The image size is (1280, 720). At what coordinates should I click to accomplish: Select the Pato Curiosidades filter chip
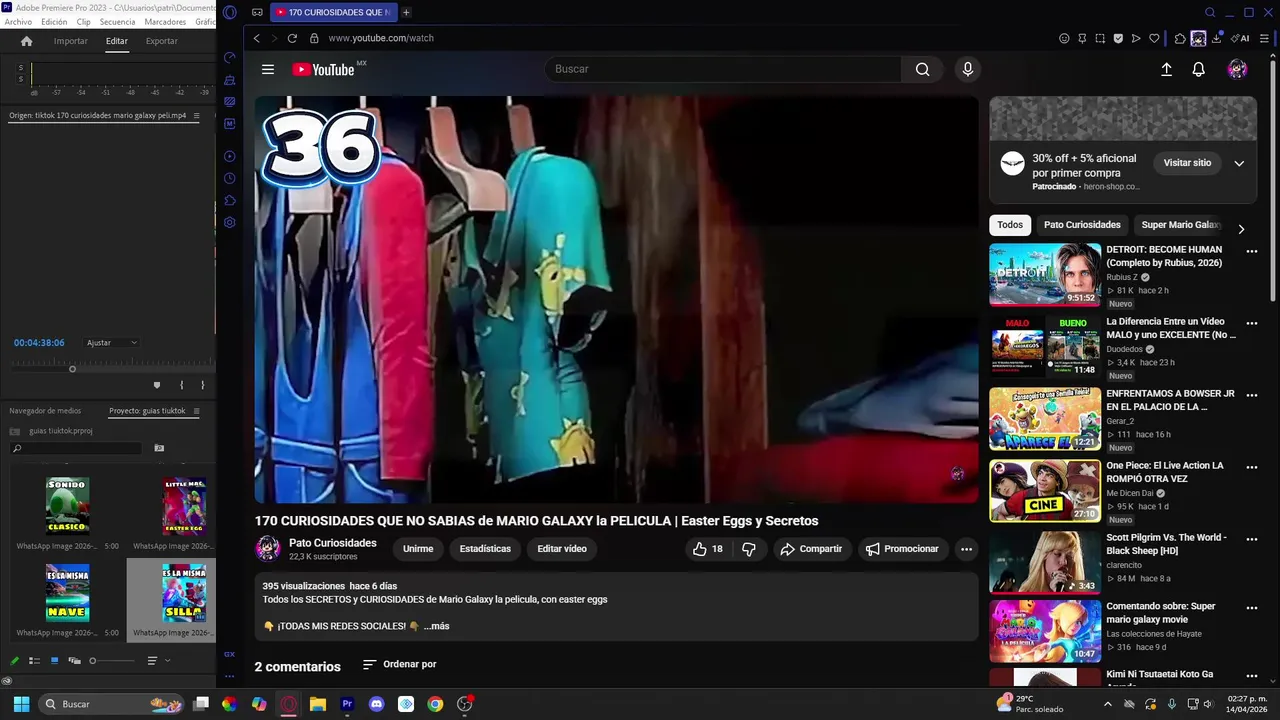pos(1082,225)
